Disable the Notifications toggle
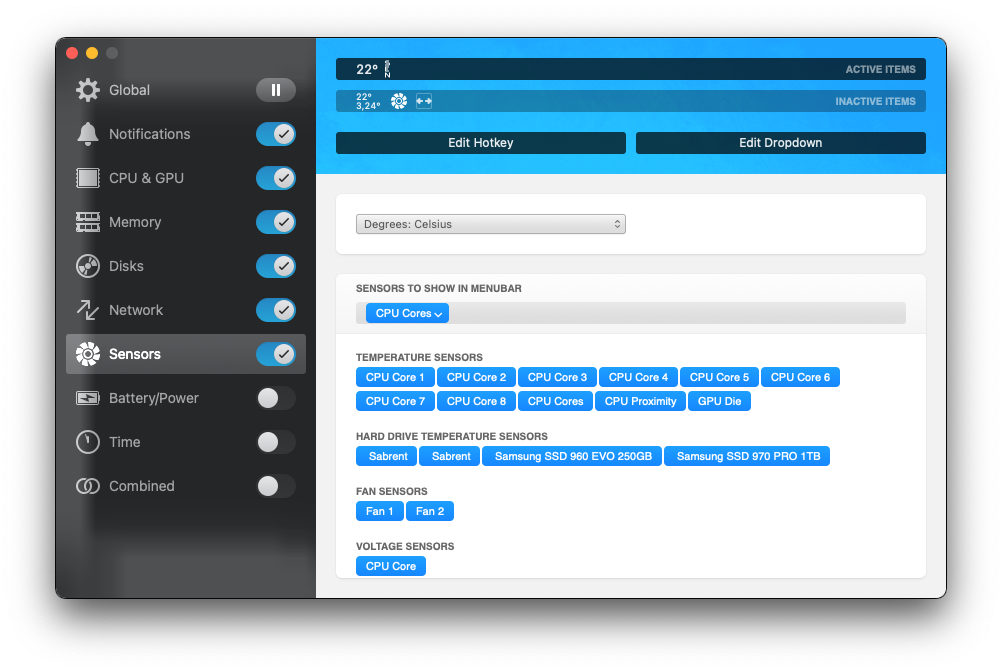Screen dimensions: 1002x672 point(276,134)
